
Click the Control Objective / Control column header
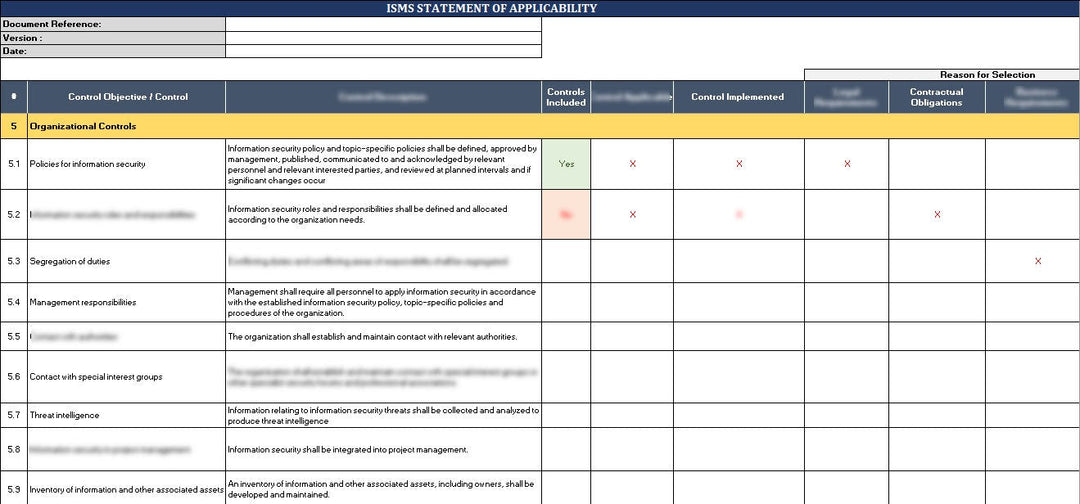[127, 97]
